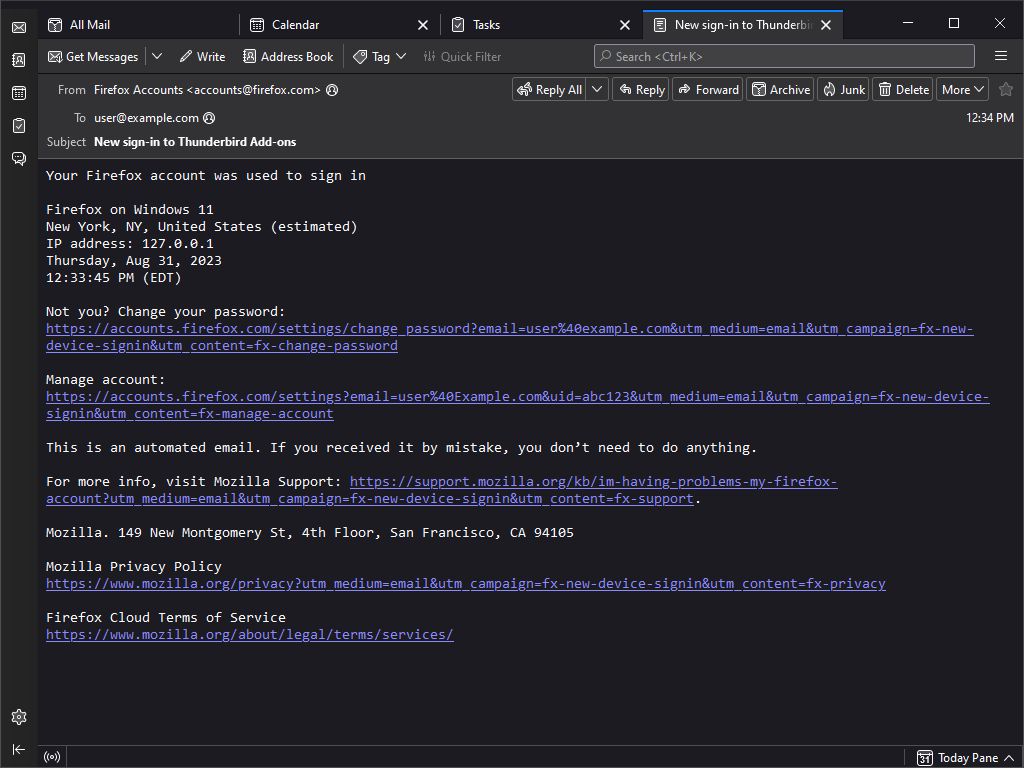Viewport: 1024px width, 768px height.
Task: Toggle the Quick Filter
Action: (x=462, y=57)
